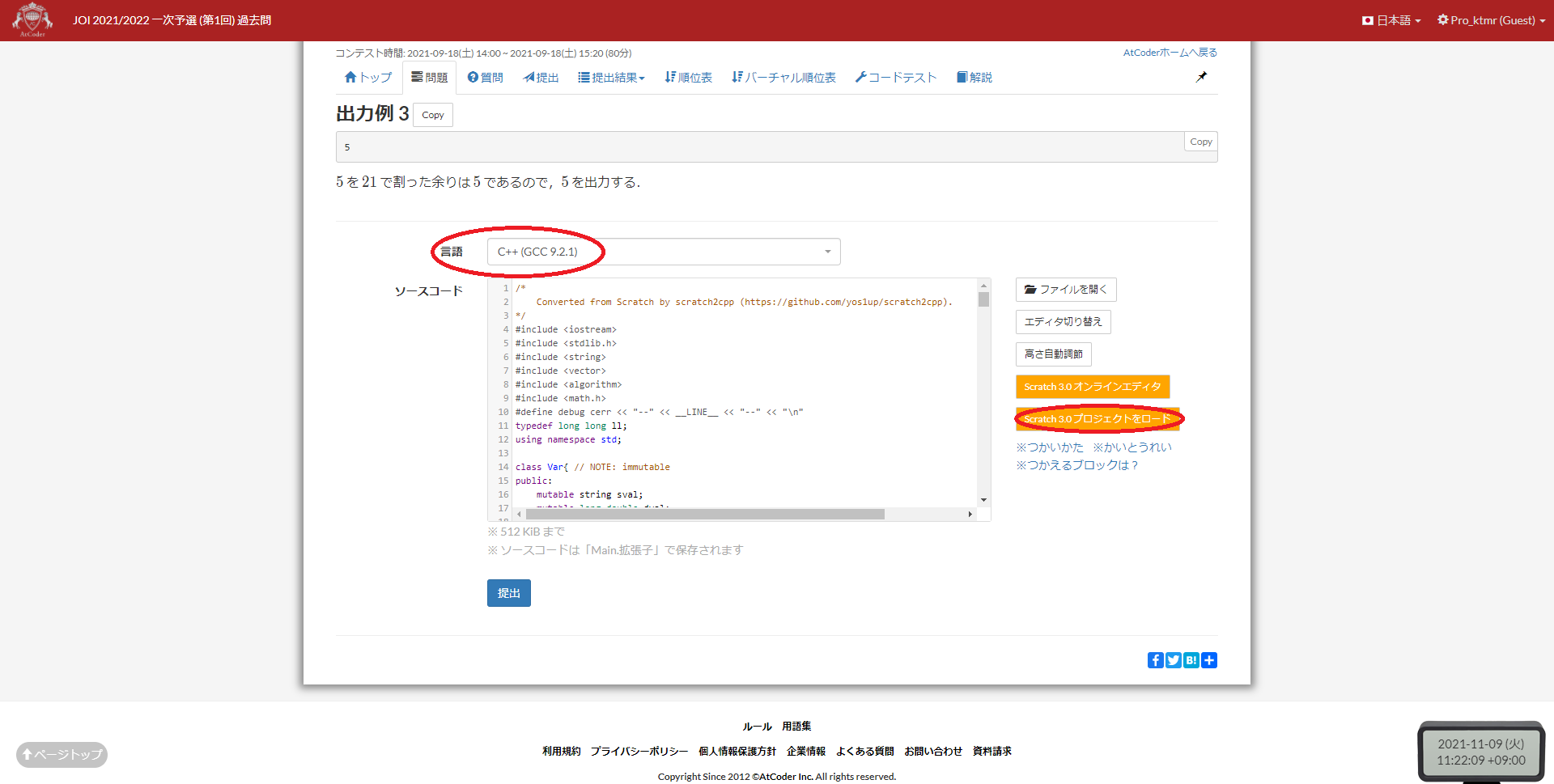
Task: Click the editor horizontal scrollbar thumb
Action: click(705, 514)
